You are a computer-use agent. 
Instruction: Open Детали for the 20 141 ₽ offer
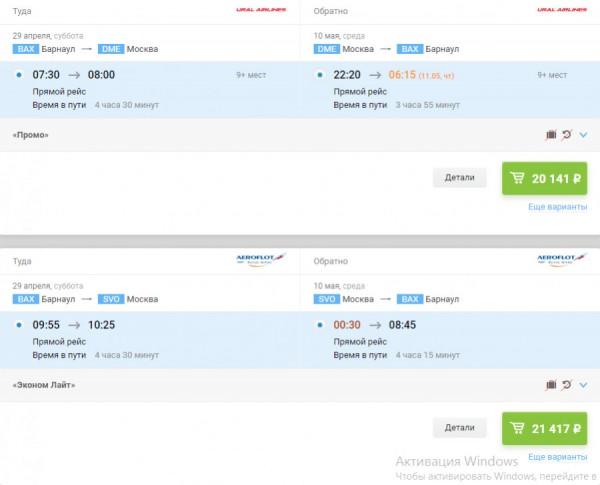tap(460, 178)
